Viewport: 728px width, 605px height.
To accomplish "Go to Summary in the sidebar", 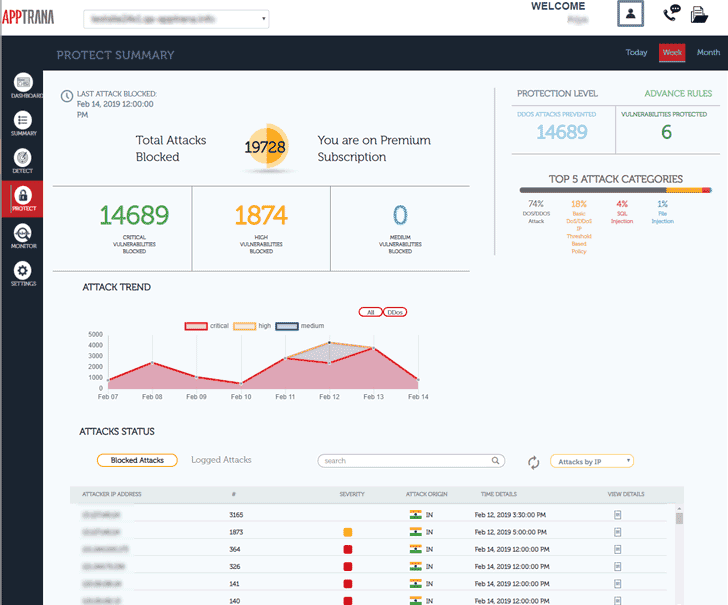I will (x=23, y=120).
